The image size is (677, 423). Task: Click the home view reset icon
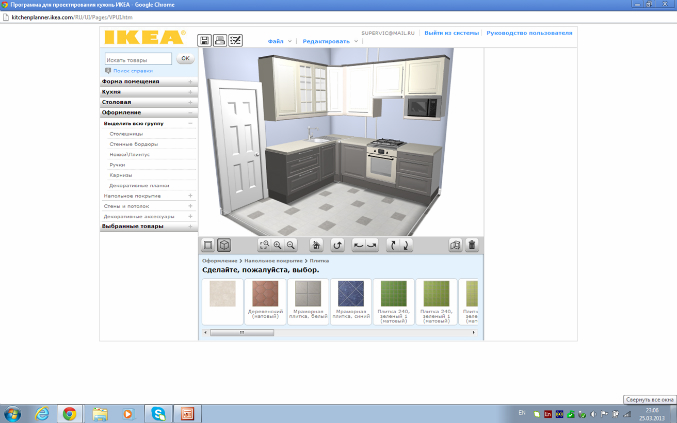315,245
